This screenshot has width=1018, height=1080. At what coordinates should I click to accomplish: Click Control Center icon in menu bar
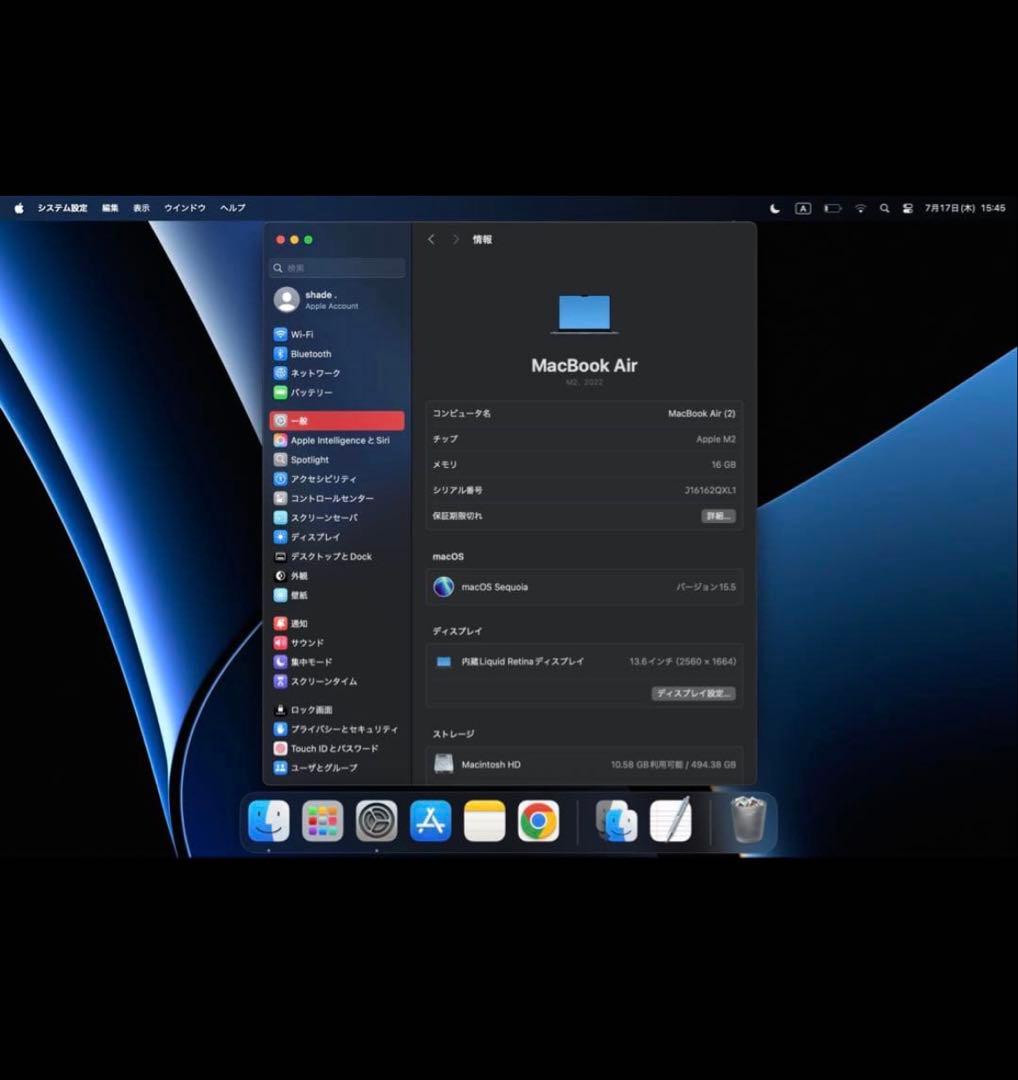click(x=907, y=208)
